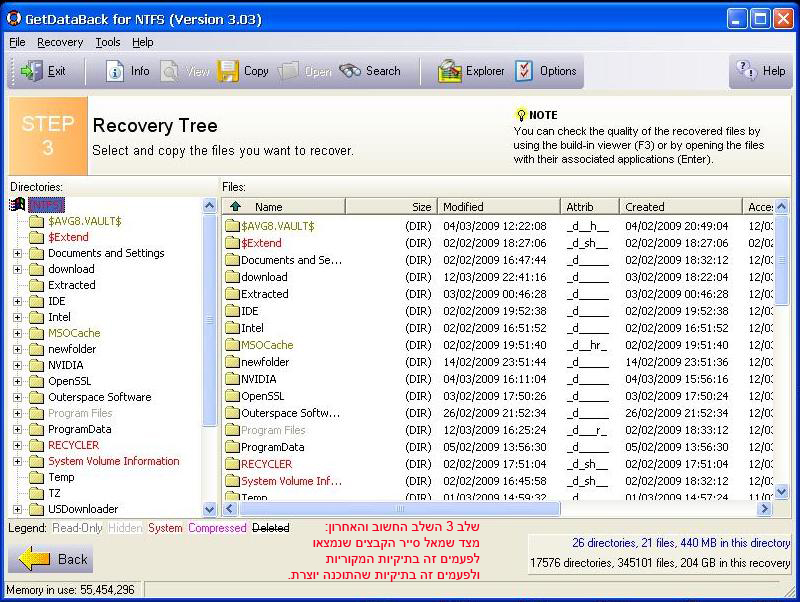Expand the newfolder tree node
Screen dimensions: 800x602
(17, 349)
